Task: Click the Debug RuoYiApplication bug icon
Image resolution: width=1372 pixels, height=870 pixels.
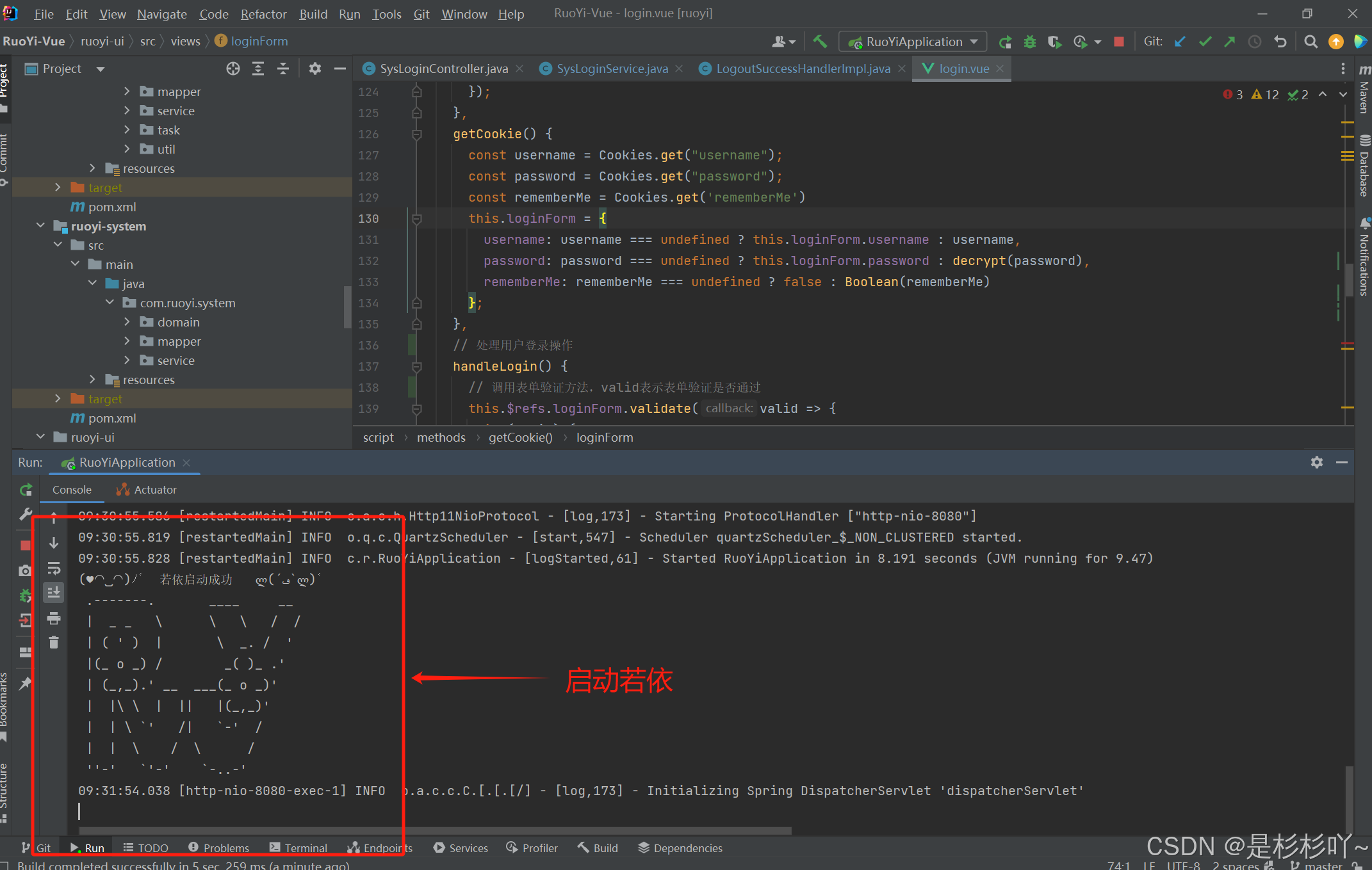Action: click(x=1029, y=42)
